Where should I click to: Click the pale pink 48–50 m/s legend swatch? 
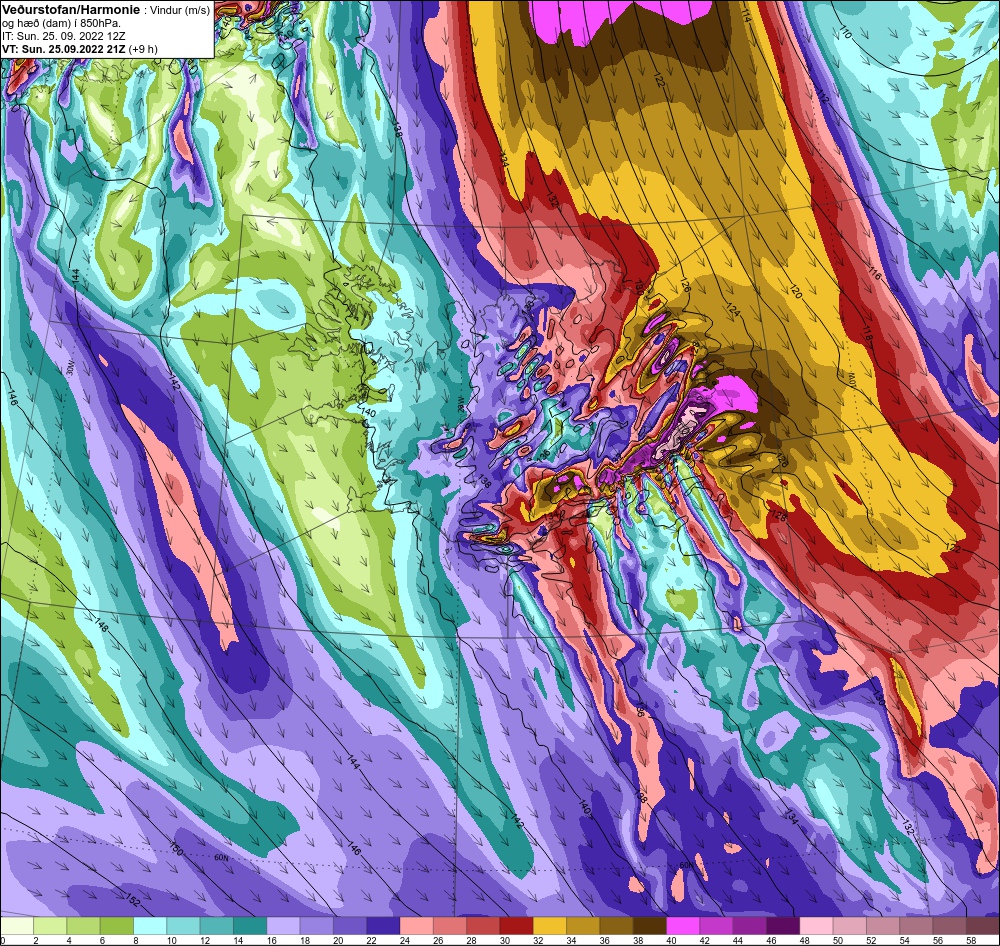(x=816, y=926)
